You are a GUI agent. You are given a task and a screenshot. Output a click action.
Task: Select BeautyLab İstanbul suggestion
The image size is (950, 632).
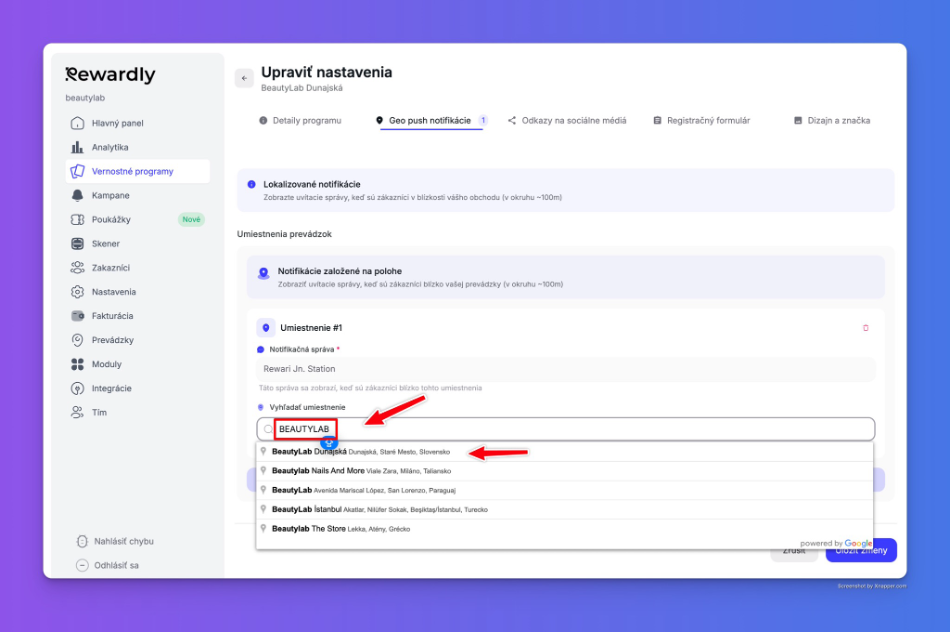[x=565, y=510]
